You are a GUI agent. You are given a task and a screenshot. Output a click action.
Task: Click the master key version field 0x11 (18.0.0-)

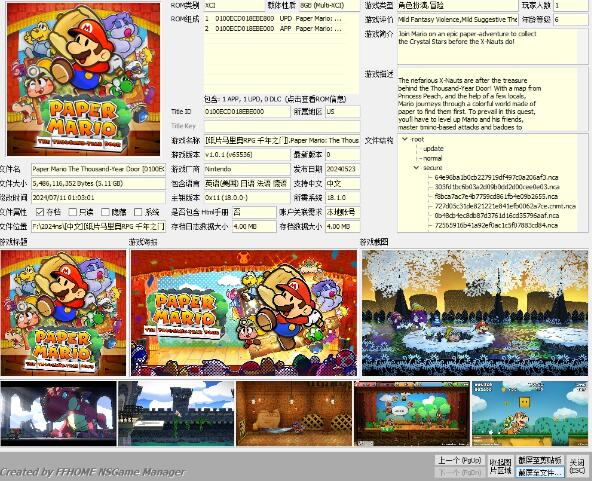(x=247, y=197)
